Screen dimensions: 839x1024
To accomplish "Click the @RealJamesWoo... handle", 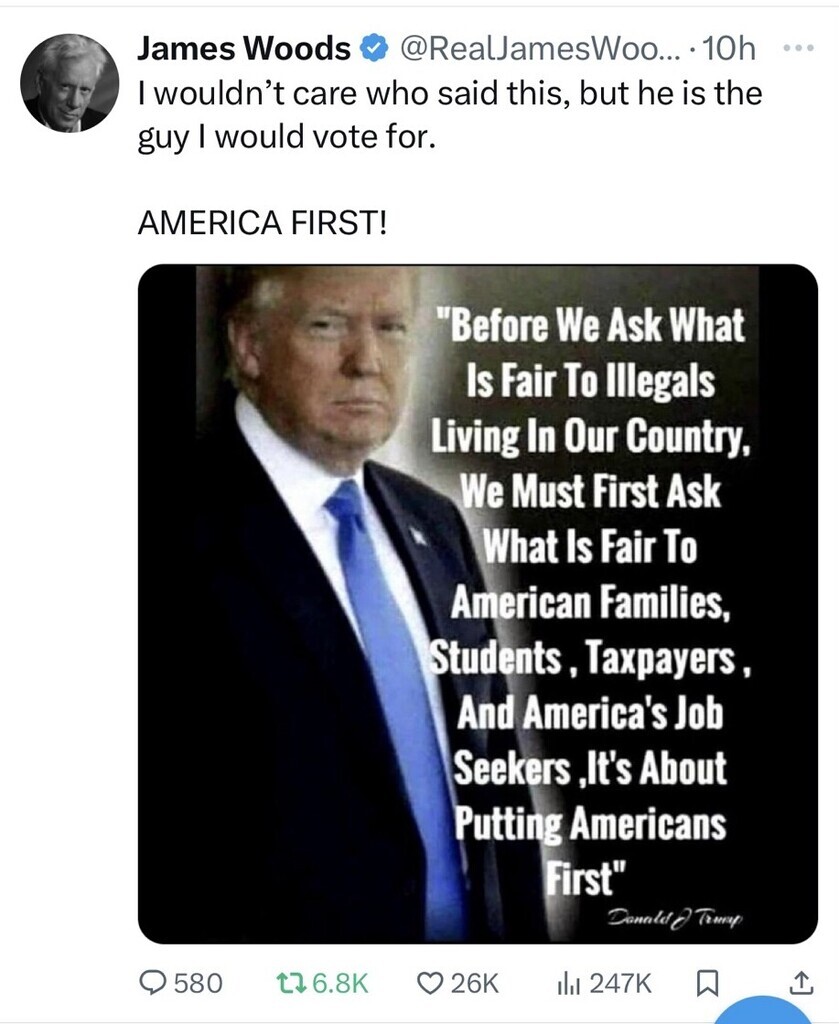I will click(541, 48).
